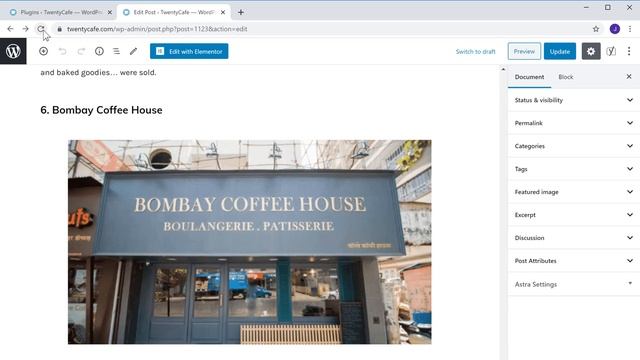This screenshot has height=360, width=640.
Task: Open a new browser tab
Action: (241, 12)
